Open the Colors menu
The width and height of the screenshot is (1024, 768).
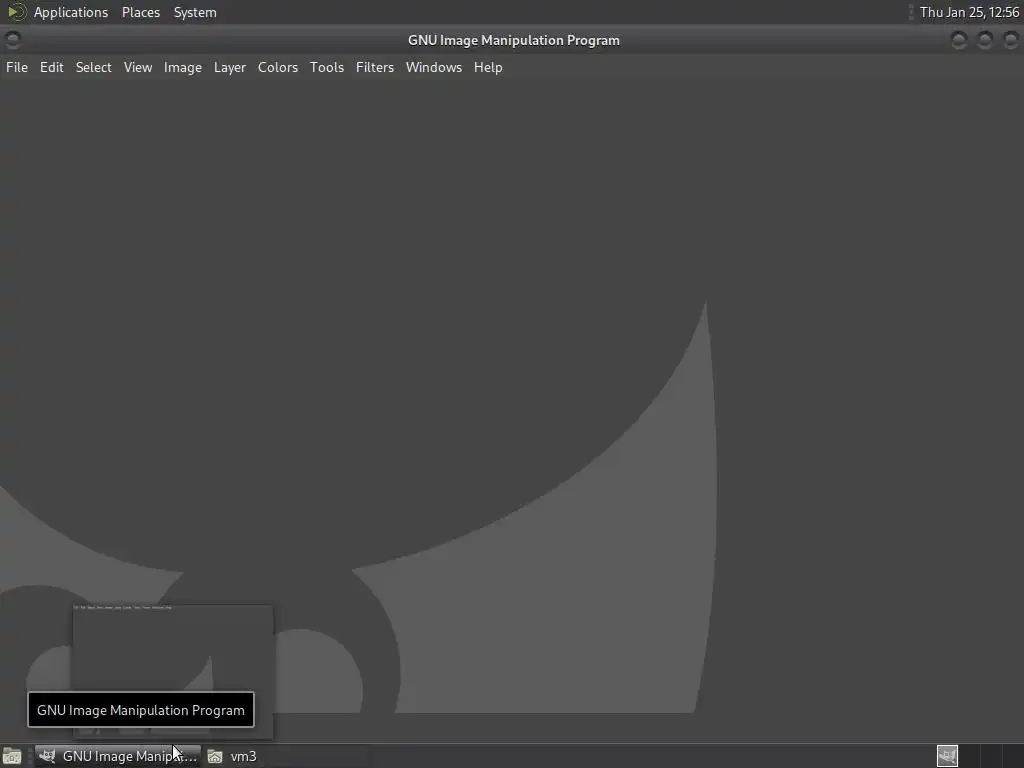click(x=278, y=67)
